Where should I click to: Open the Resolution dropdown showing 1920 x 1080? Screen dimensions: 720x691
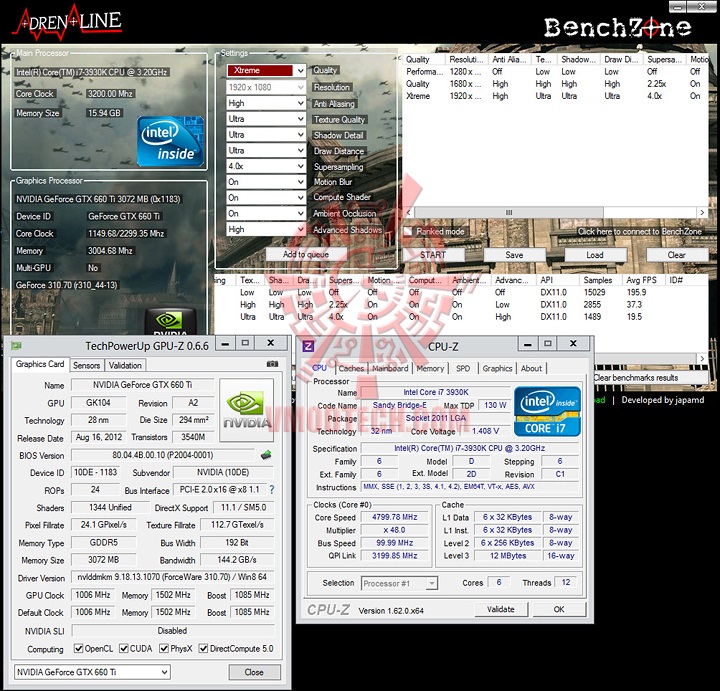[266, 87]
